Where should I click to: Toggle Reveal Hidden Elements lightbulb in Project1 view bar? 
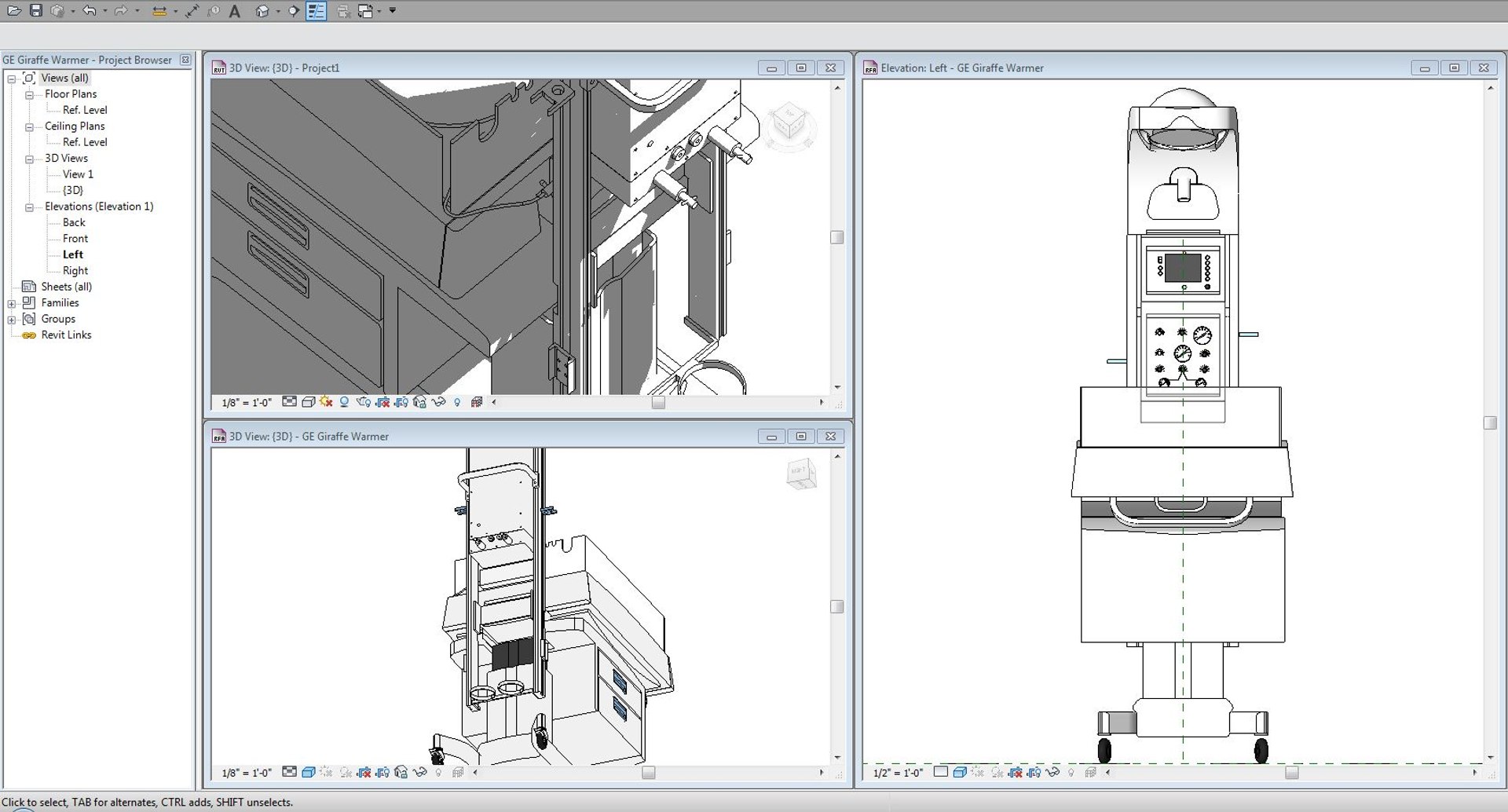coord(457,402)
